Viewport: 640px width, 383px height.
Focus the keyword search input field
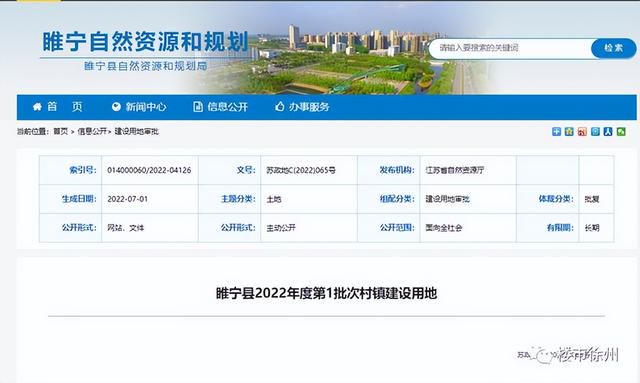coord(510,48)
